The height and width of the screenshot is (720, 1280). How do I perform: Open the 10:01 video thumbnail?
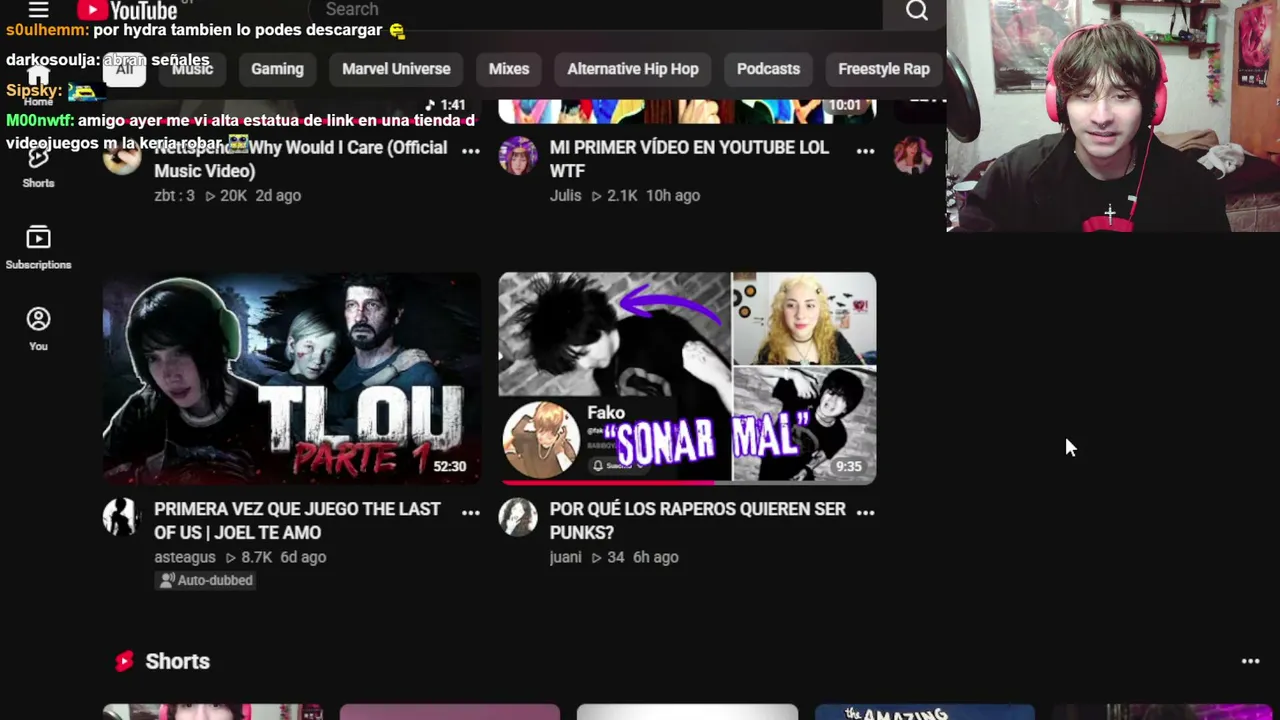pyautogui.click(x=687, y=110)
